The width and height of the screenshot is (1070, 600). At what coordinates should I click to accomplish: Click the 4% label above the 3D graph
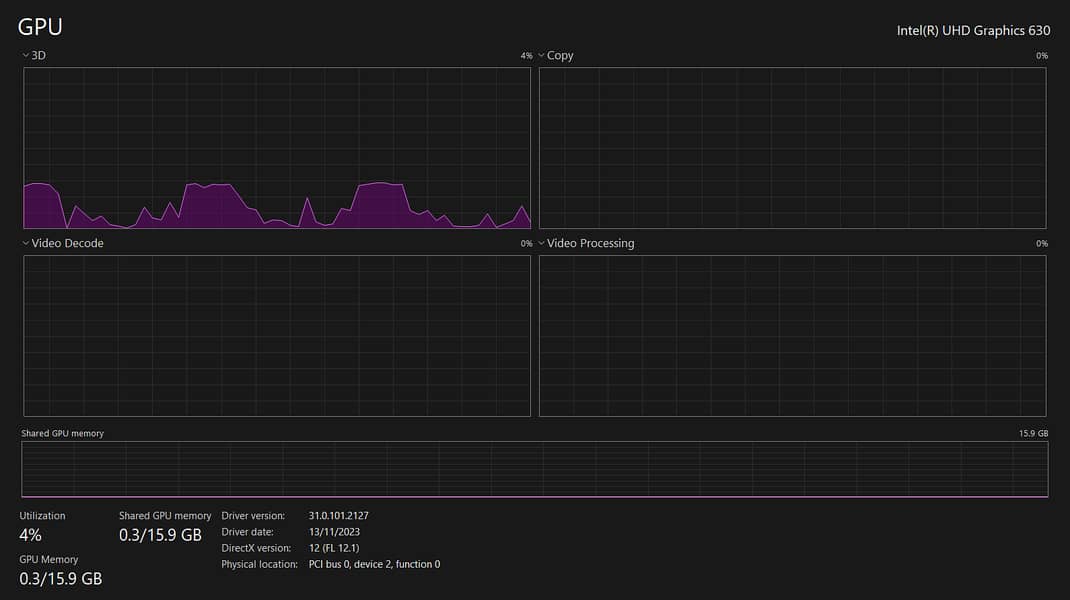pyautogui.click(x=526, y=56)
